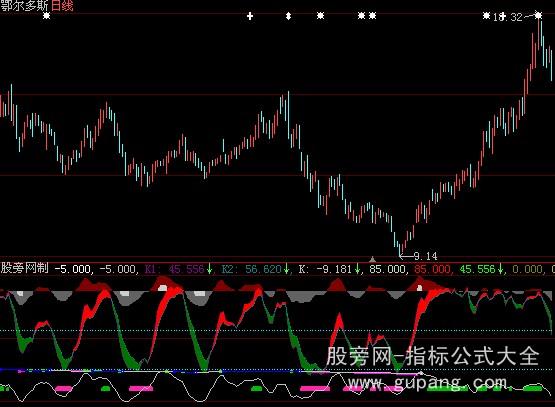Screen dimensions: 555x407
Task: Click the small gray triangle marker near 9.14 low
Action: point(372,259)
